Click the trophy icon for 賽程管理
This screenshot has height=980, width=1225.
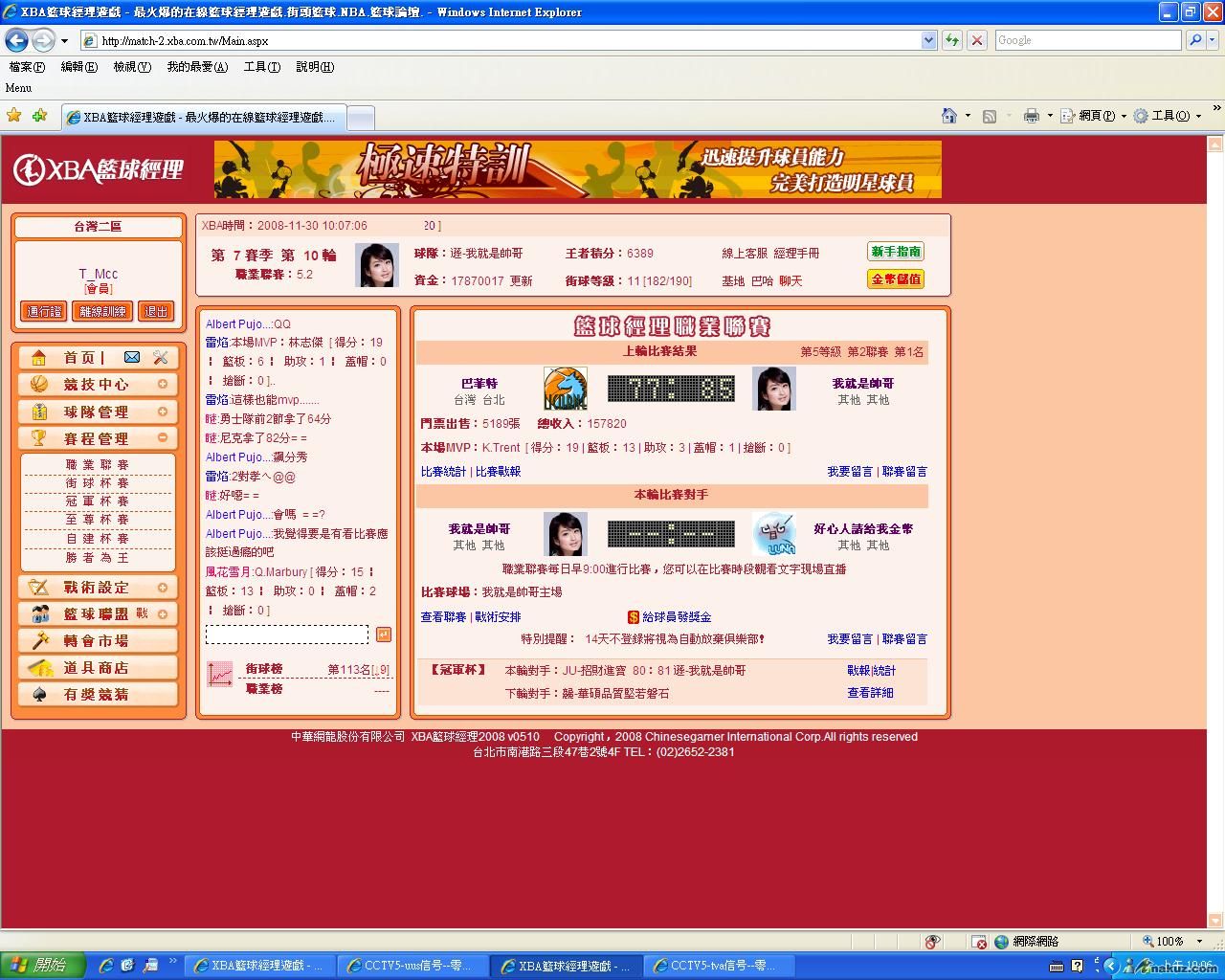[x=38, y=438]
